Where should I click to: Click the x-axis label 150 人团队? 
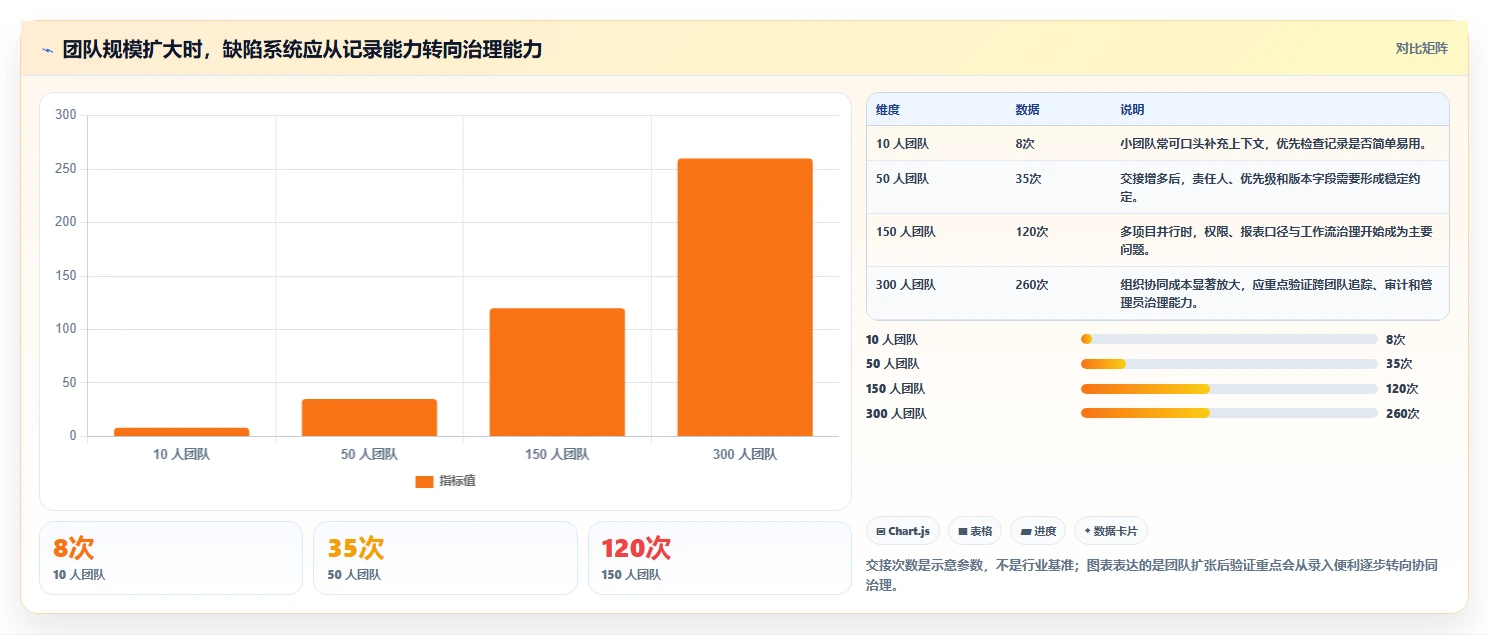557,454
